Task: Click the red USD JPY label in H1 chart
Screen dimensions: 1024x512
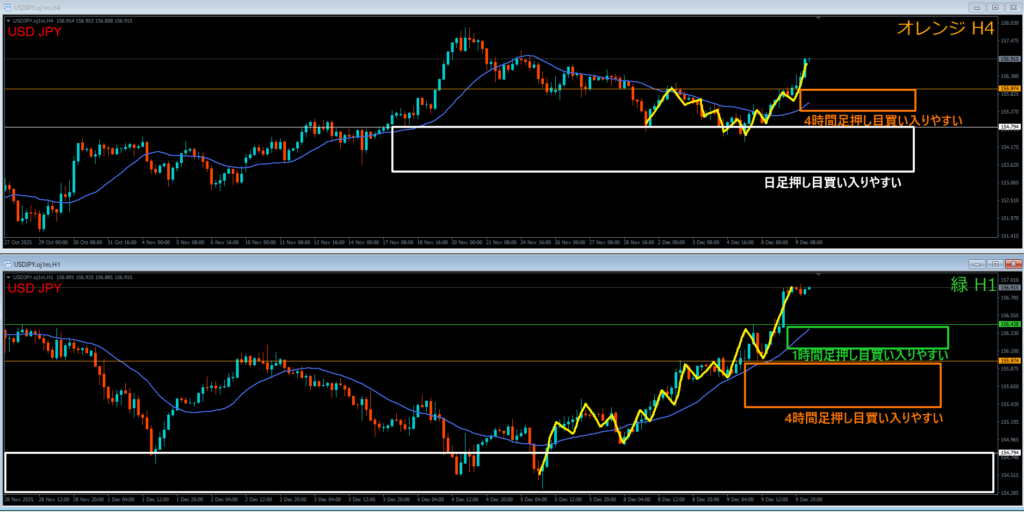Action: tap(34, 288)
